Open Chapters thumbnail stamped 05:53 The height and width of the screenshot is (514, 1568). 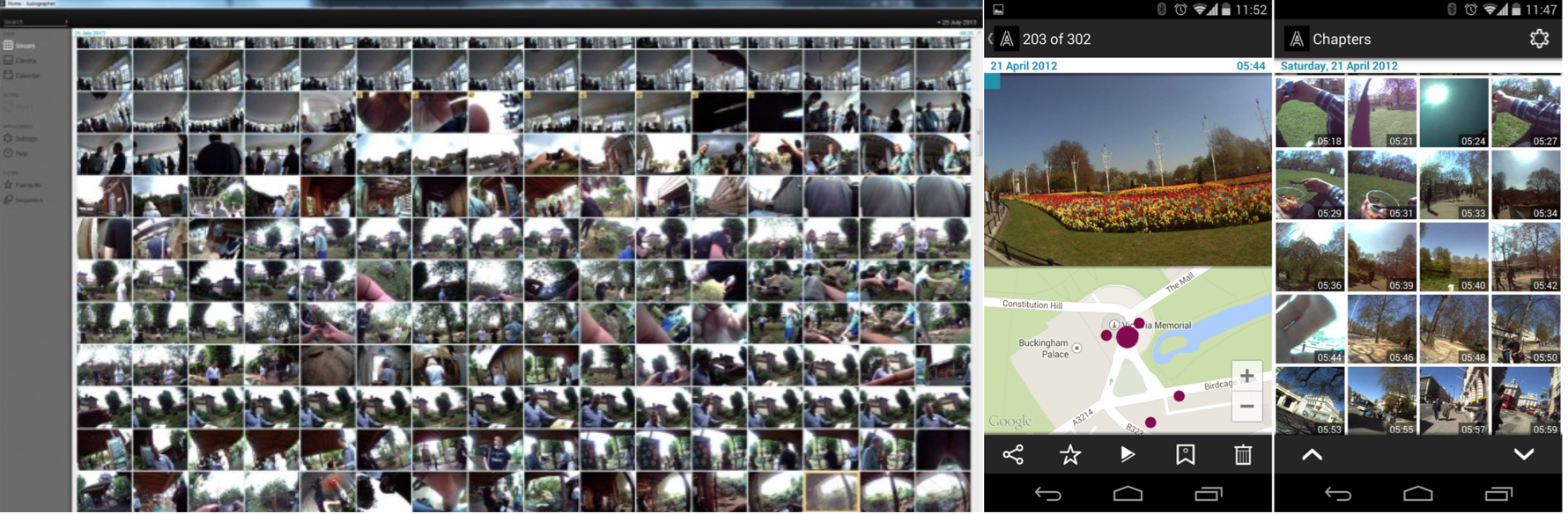1310,401
